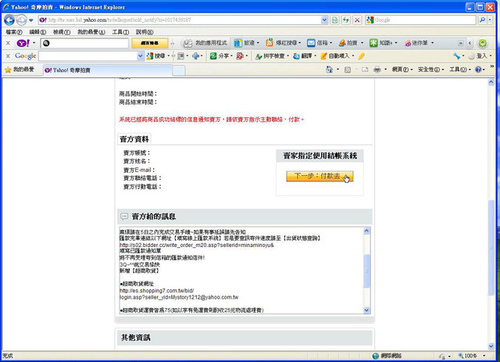Open the 編輯(E) menu

tap(37, 32)
